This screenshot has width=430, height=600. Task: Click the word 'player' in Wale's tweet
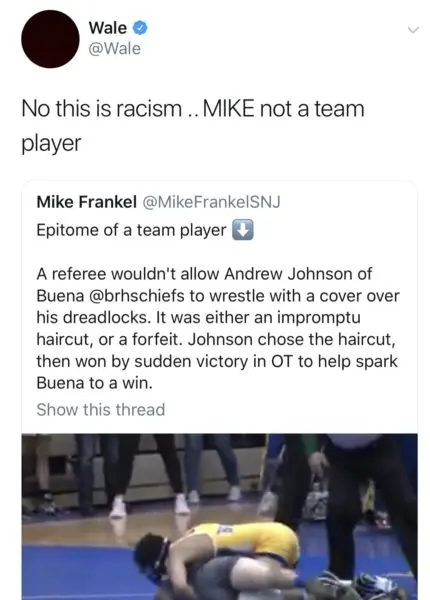[x=51, y=144]
